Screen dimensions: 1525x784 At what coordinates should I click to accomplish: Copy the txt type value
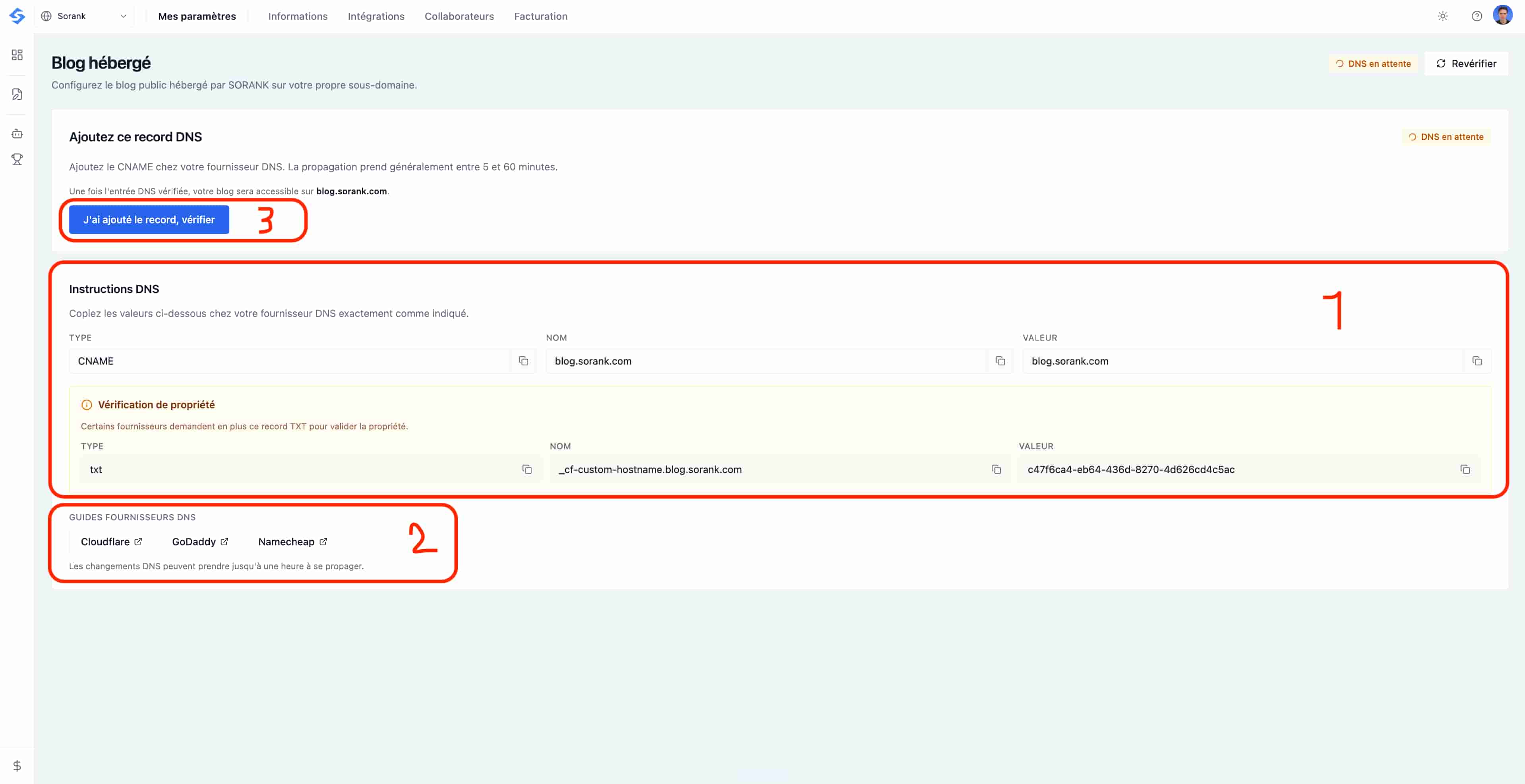527,469
